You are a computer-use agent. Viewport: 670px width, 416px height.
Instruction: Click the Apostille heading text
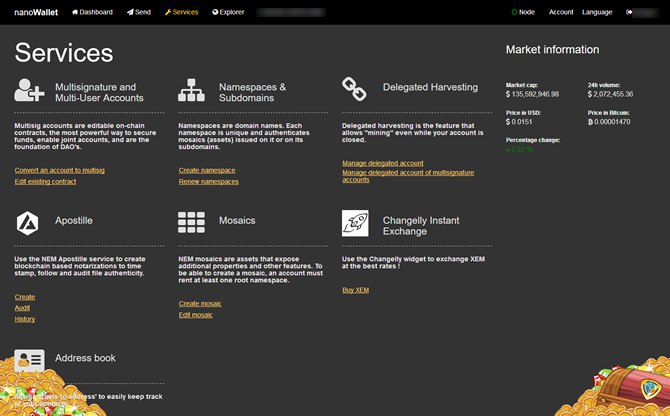tap(73, 220)
